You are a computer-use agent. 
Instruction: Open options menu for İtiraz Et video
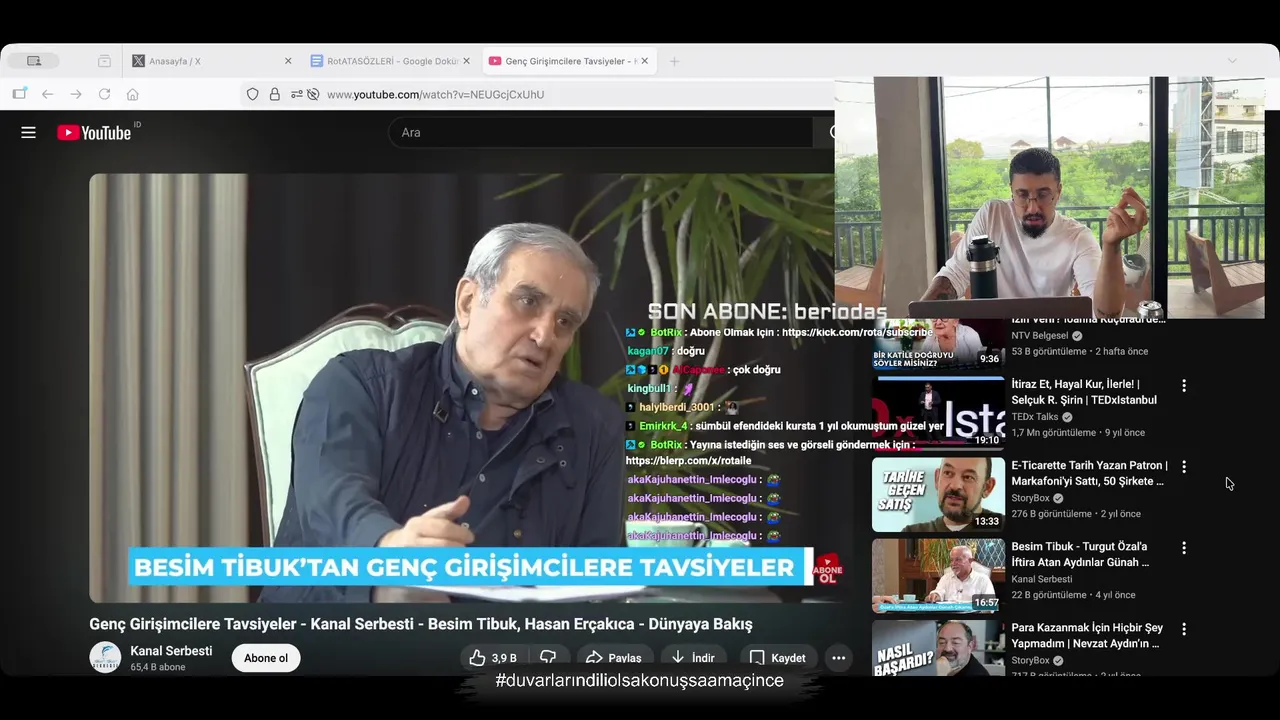(x=1184, y=385)
